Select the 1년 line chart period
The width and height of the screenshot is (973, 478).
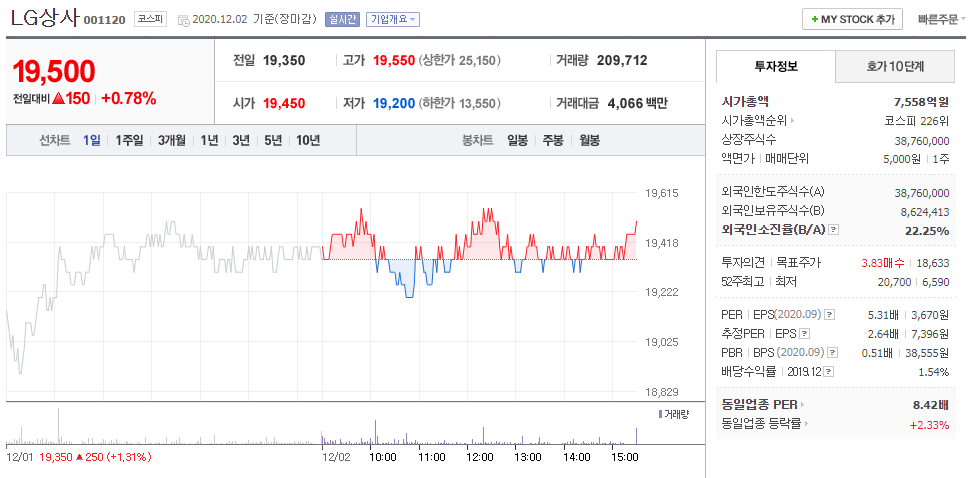[x=209, y=140]
